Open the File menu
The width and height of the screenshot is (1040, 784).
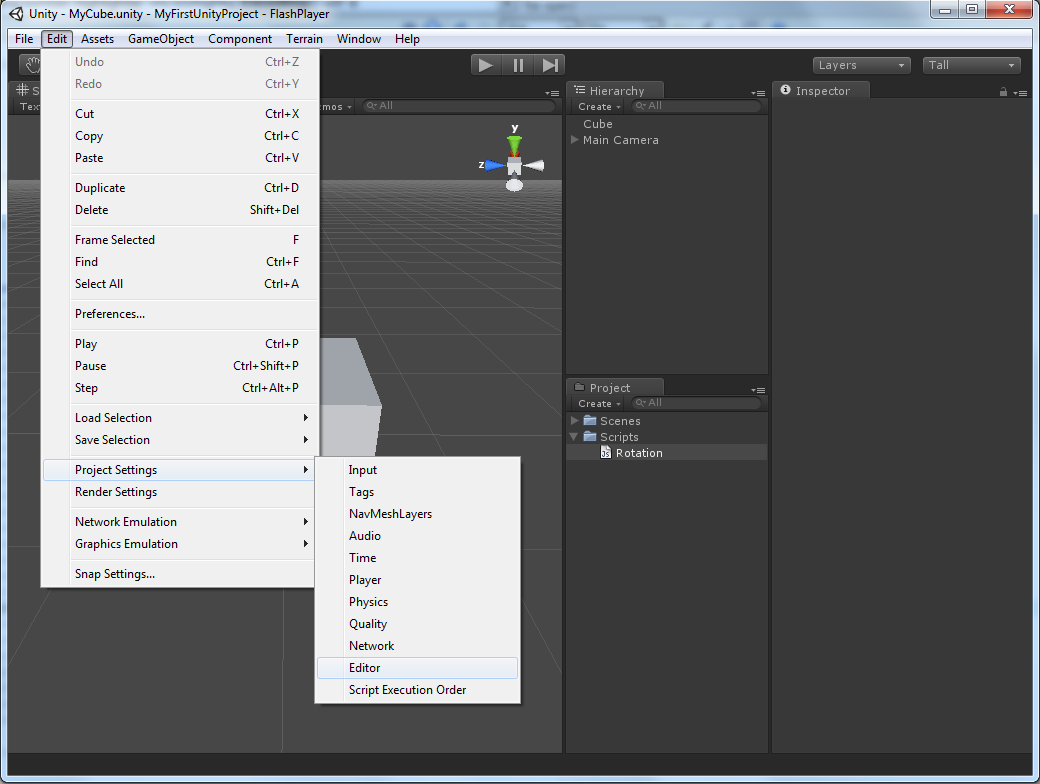coord(24,38)
